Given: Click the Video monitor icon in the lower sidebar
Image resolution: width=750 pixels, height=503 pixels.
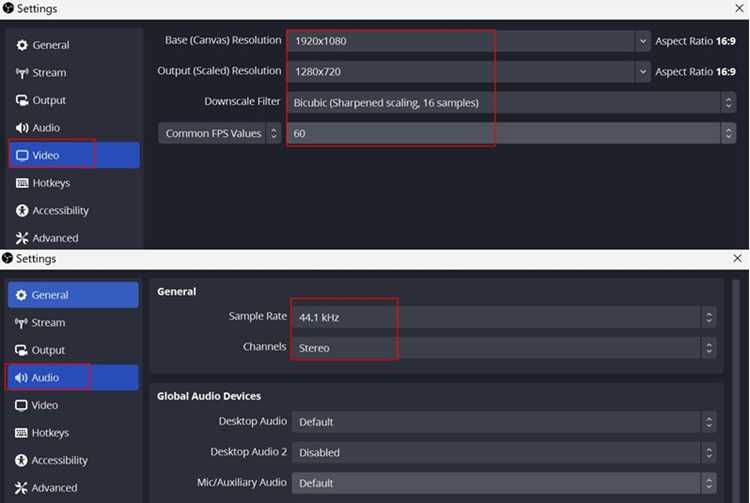Looking at the screenshot, I should tap(21, 405).
